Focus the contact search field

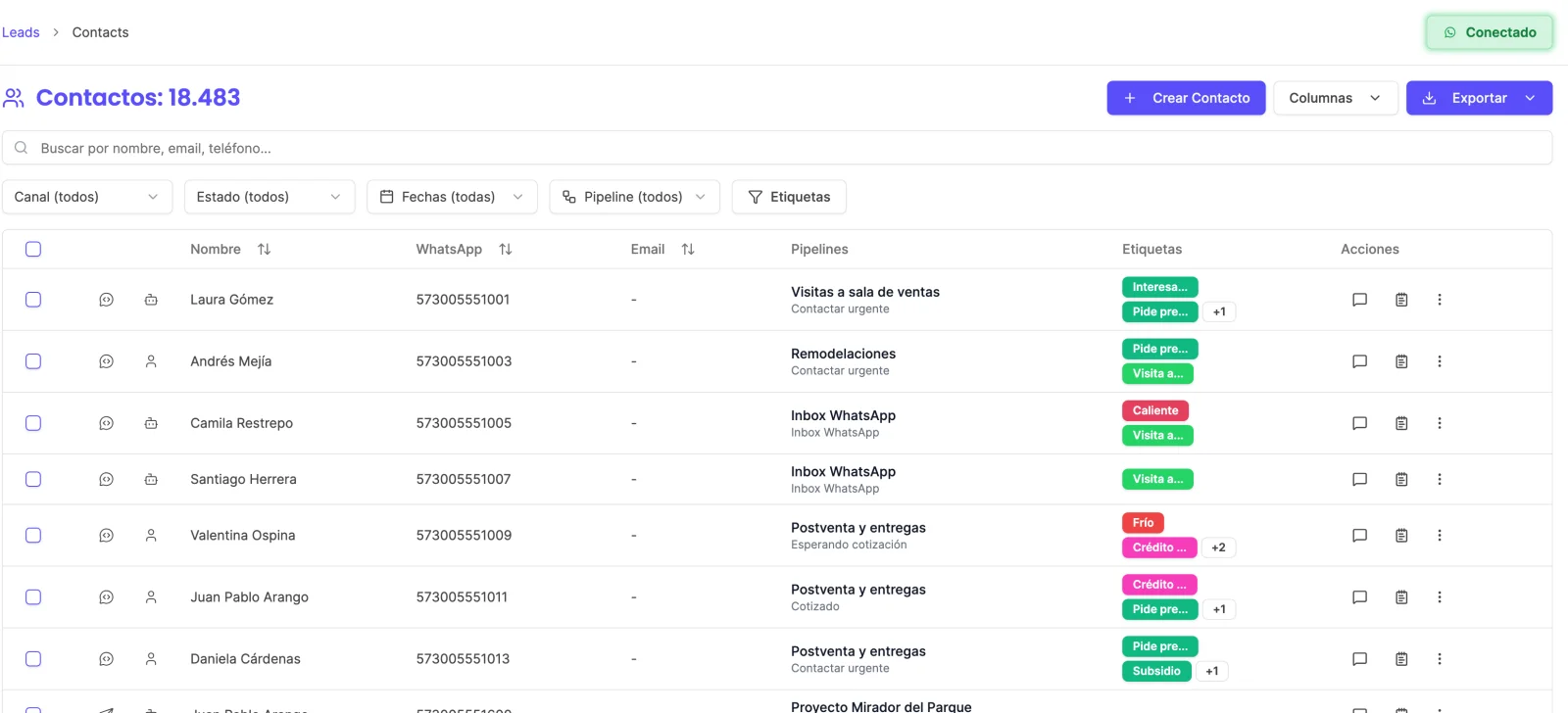click(x=777, y=148)
